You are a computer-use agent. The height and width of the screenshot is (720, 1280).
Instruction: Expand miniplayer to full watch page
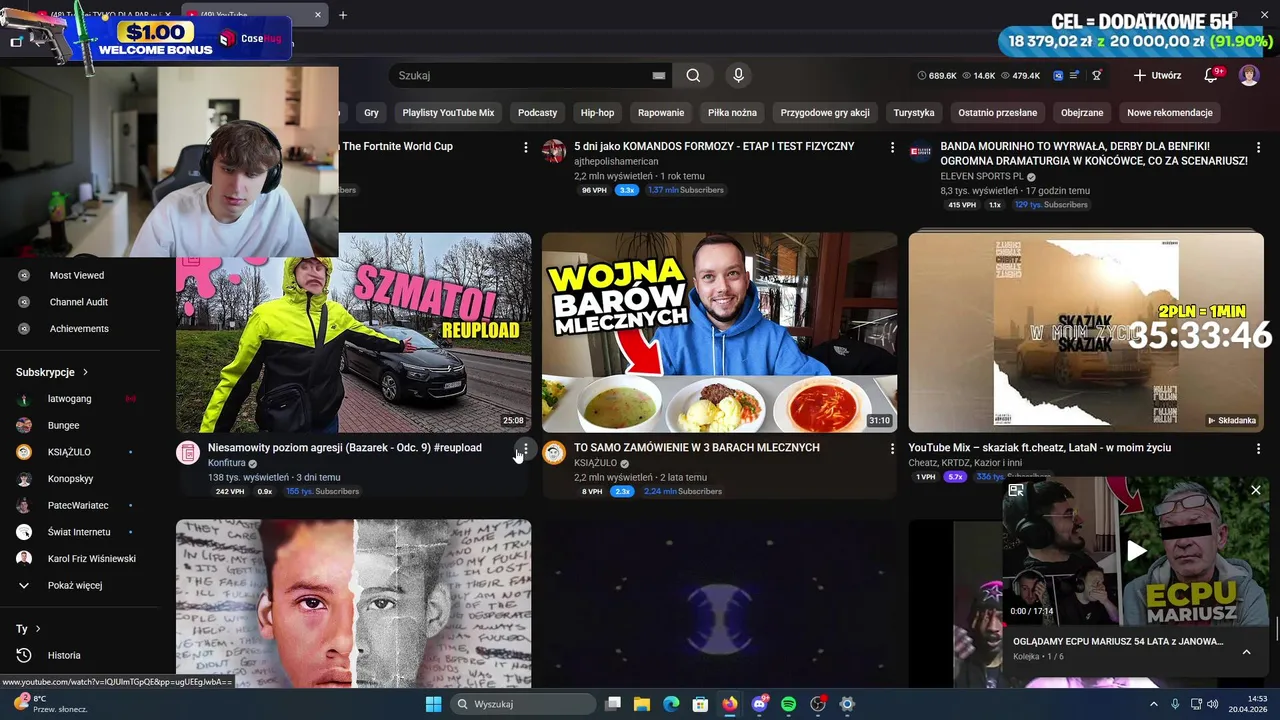1016,490
